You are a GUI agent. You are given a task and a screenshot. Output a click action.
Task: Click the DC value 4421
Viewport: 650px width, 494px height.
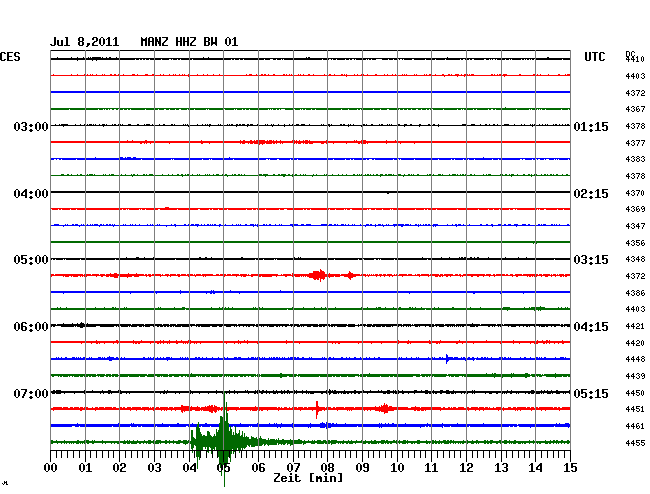(634, 326)
